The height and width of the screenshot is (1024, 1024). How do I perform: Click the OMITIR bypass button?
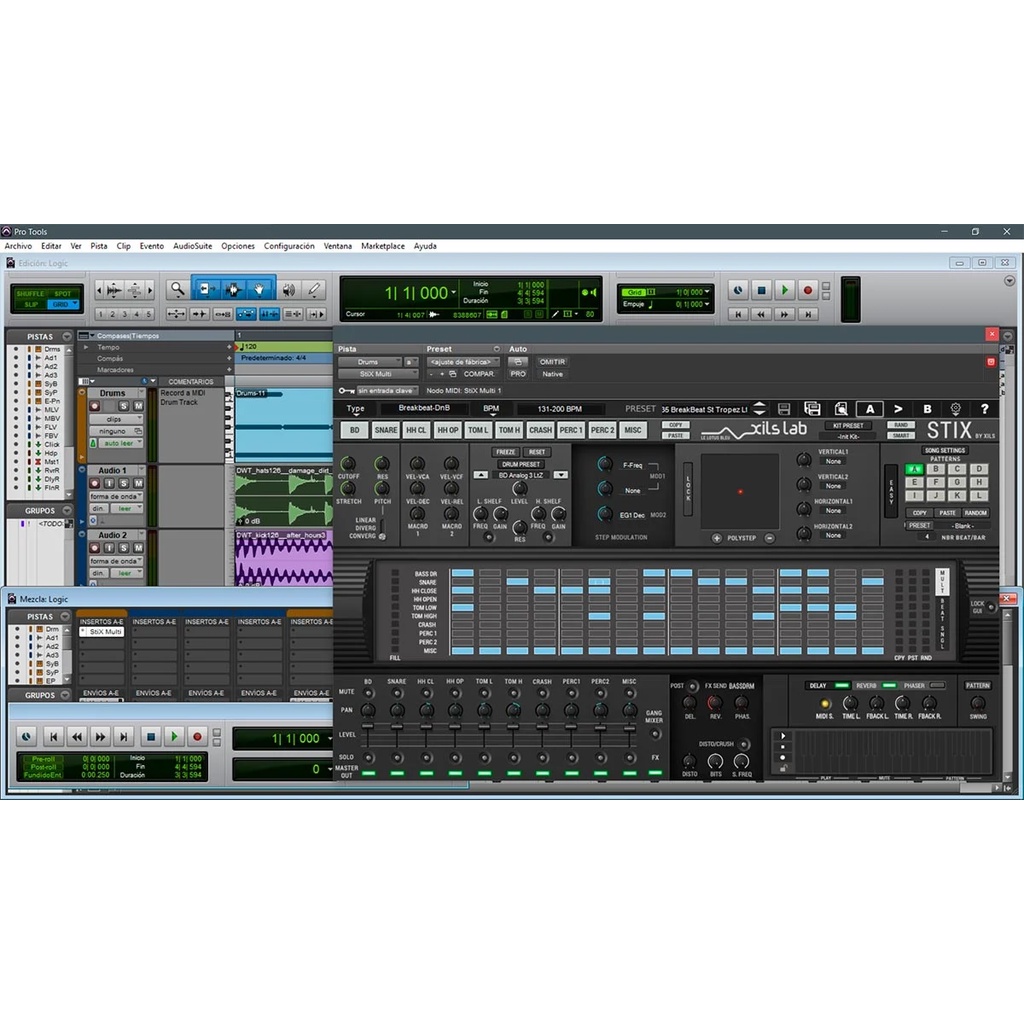tap(552, 362)
